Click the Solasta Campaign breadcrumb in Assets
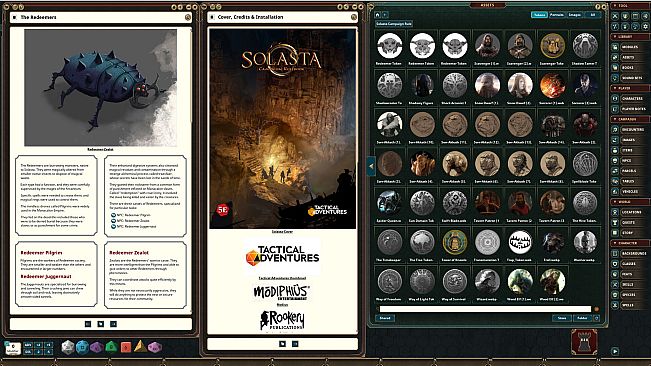 (393, 24)
